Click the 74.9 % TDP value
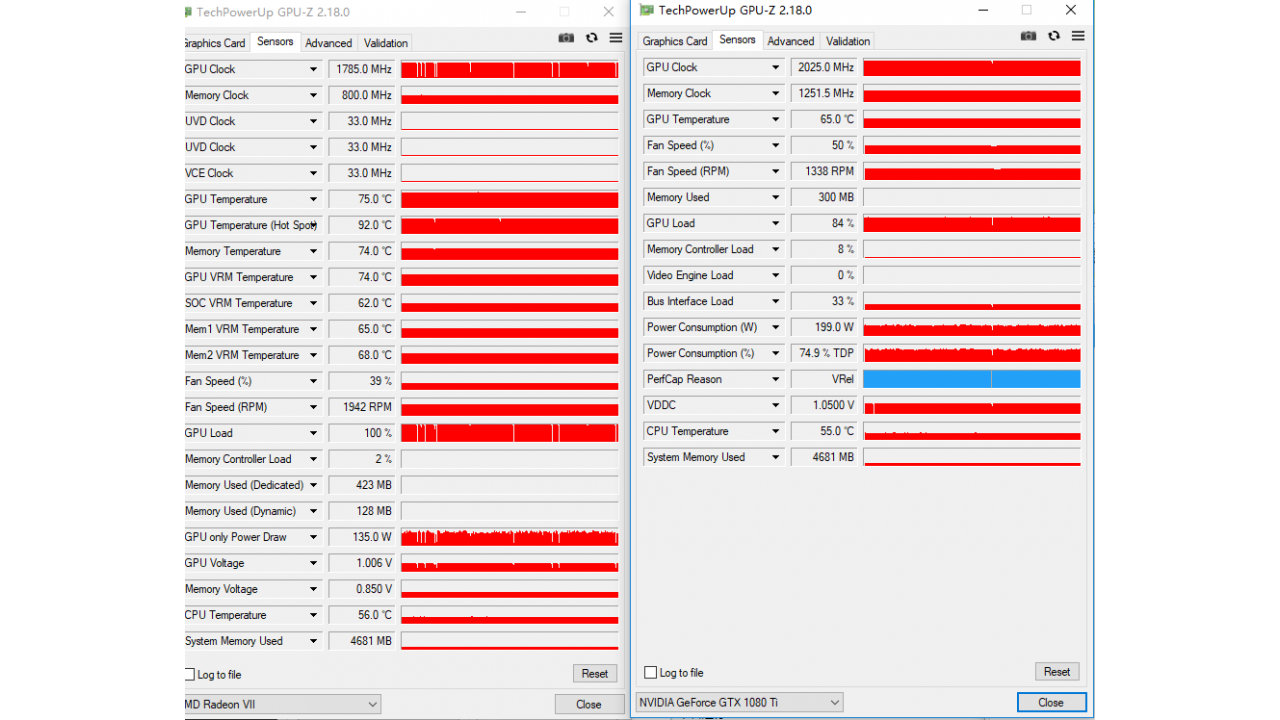 pos(823,353)
